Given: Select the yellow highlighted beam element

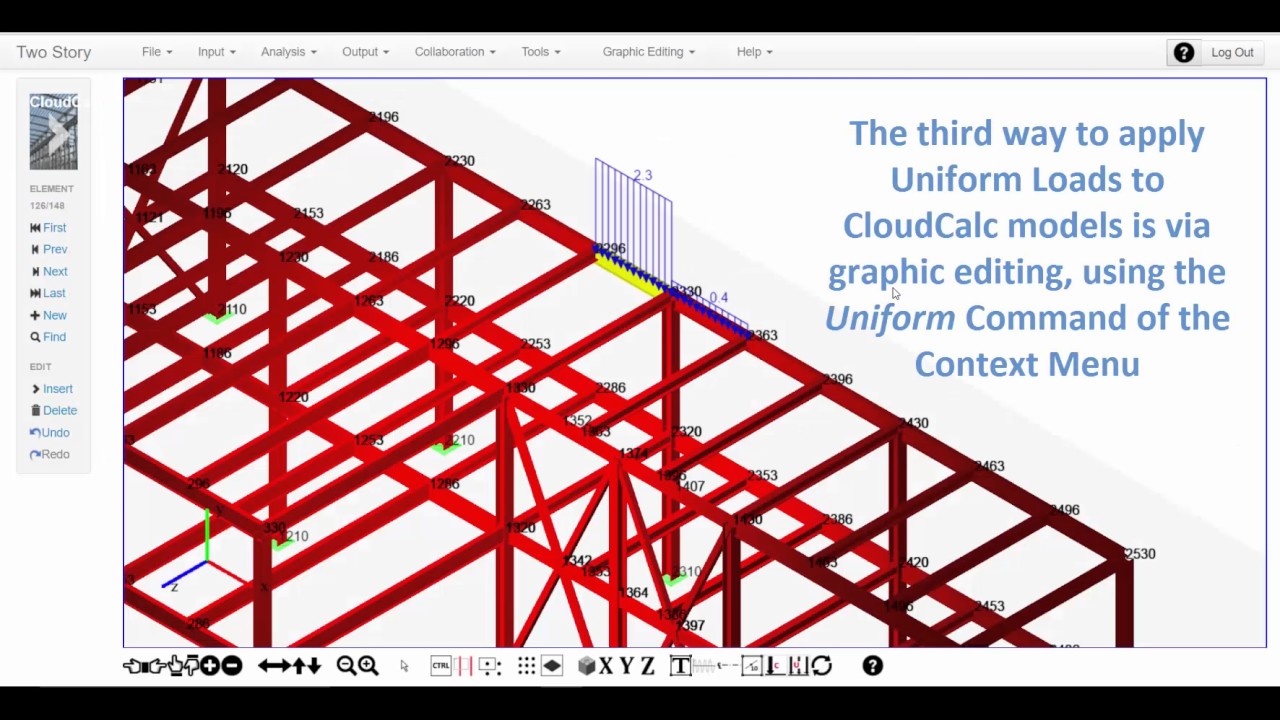Looking at the screenshot, I should point(632,275).
